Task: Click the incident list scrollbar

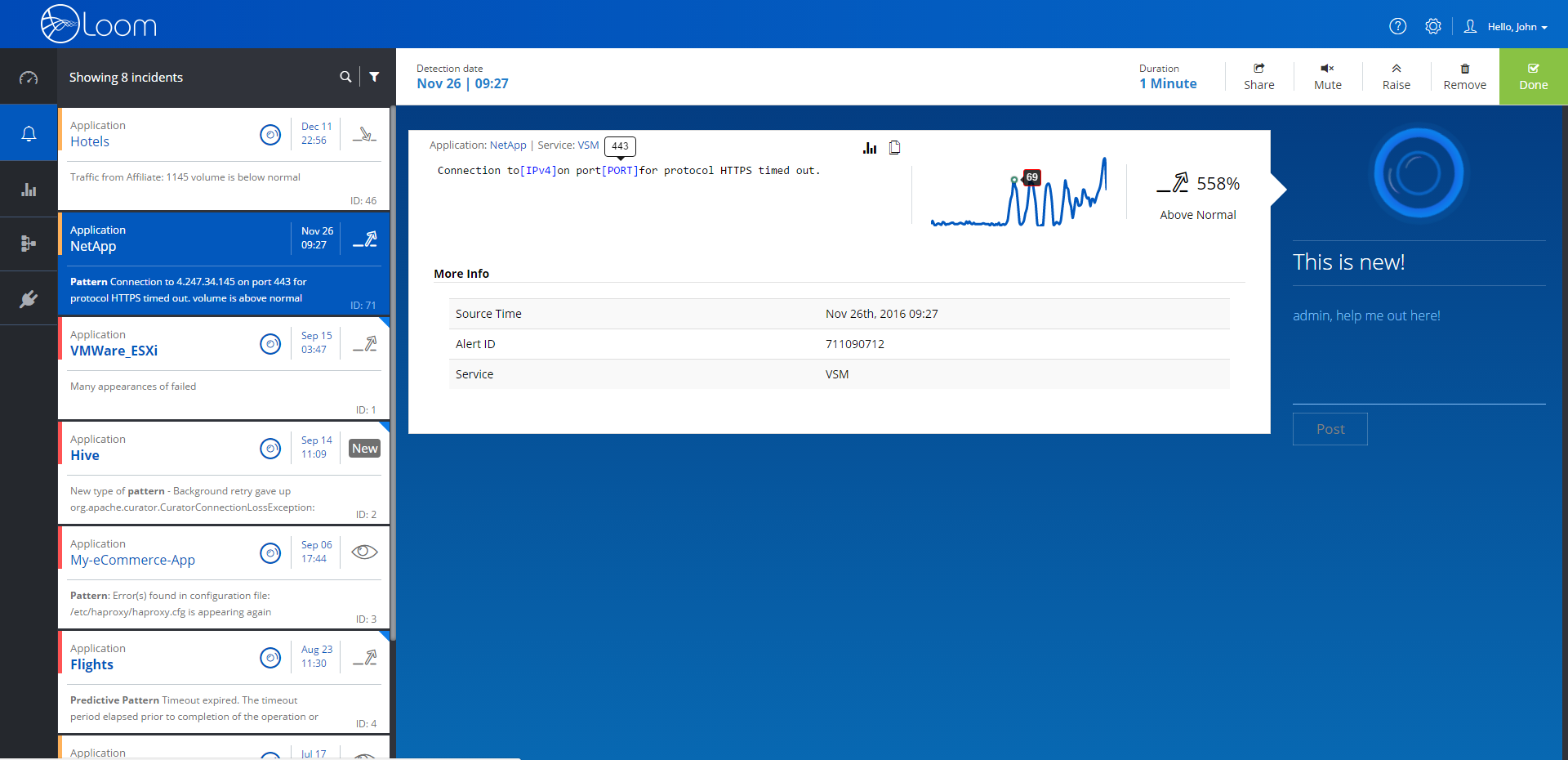Action: tap(393, 373)
